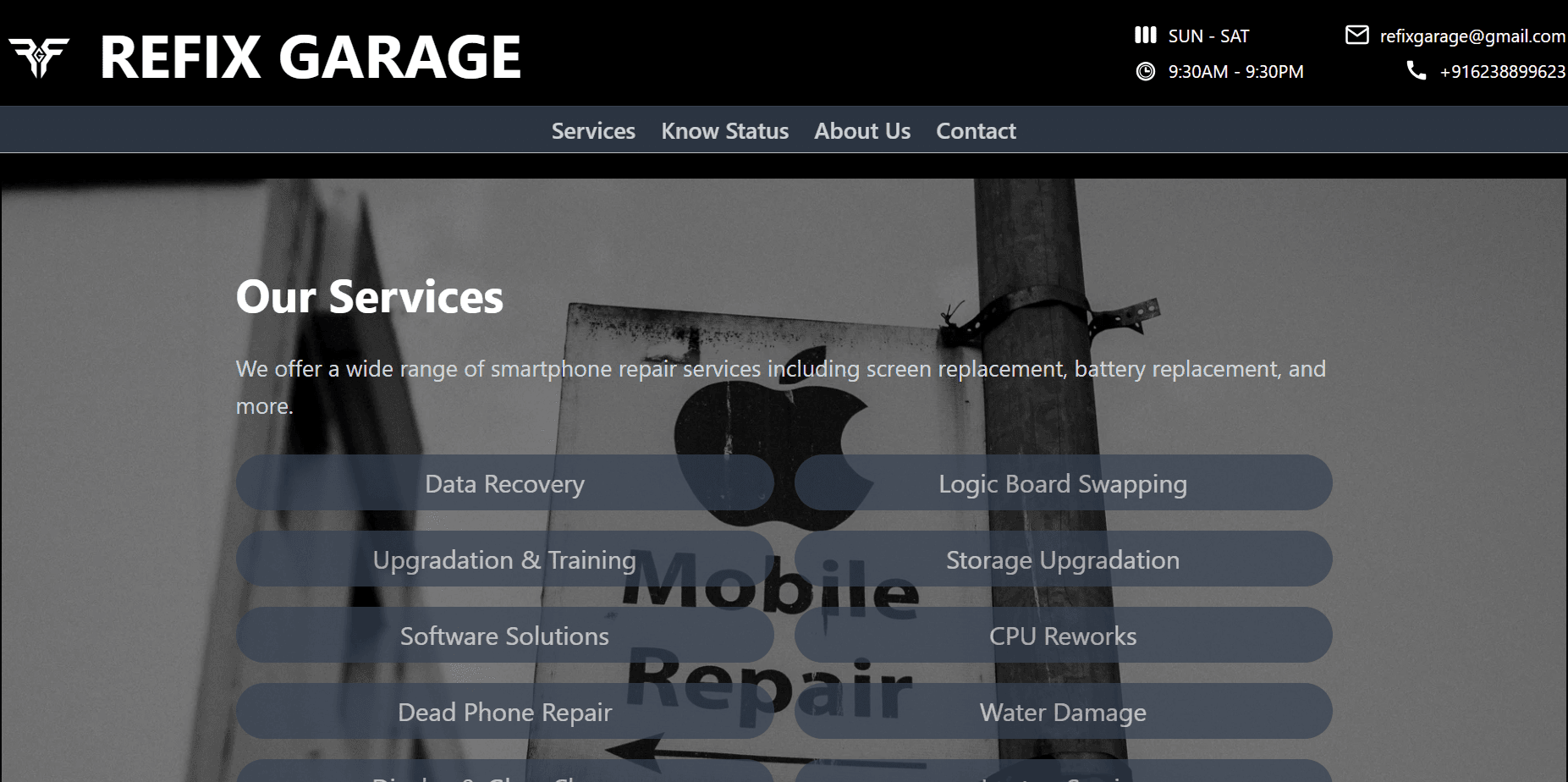The image size is (1568, 782).
Task: Pick the Water Damage service
Action: (x=1063, y=712)
